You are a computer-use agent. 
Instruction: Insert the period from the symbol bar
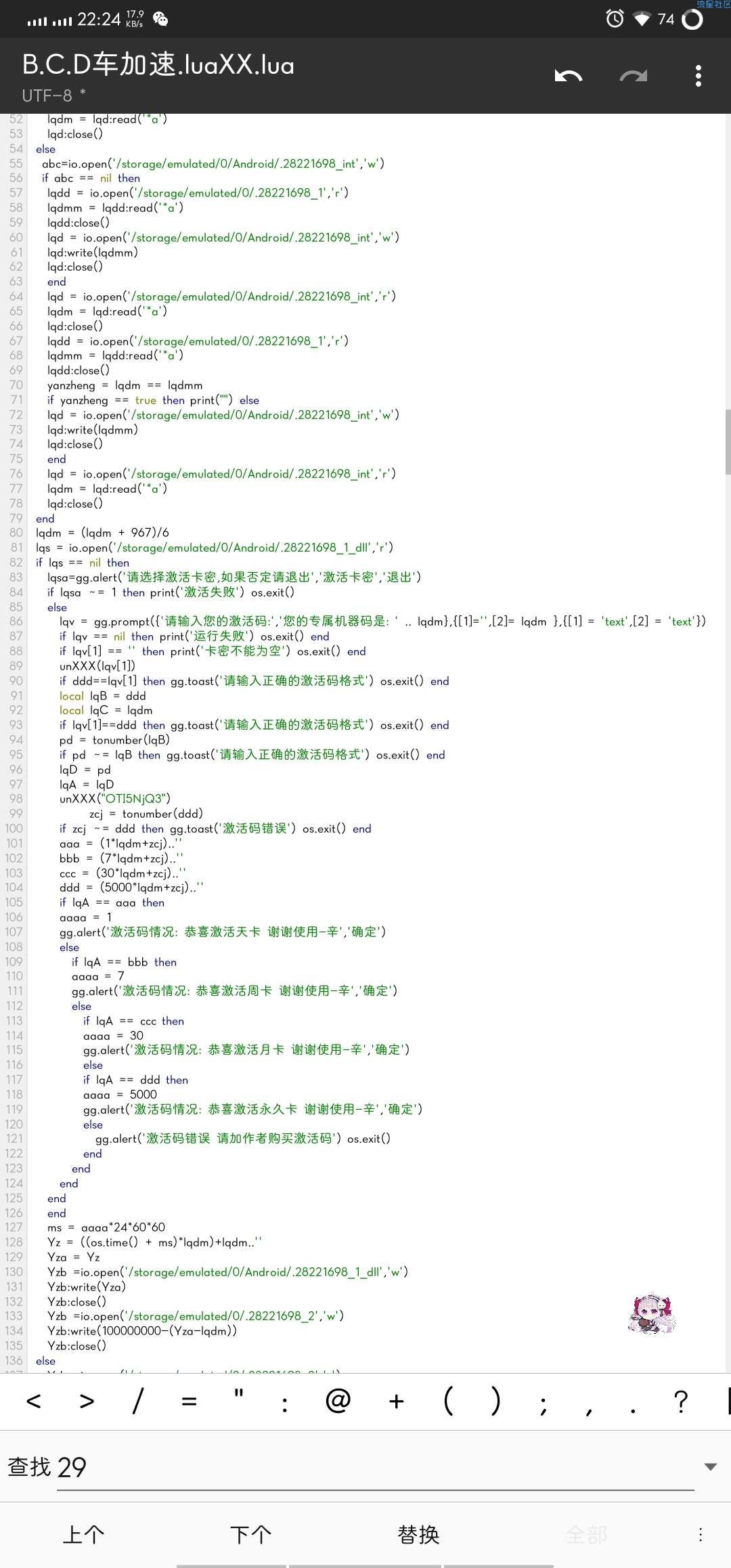[633, 1412]
